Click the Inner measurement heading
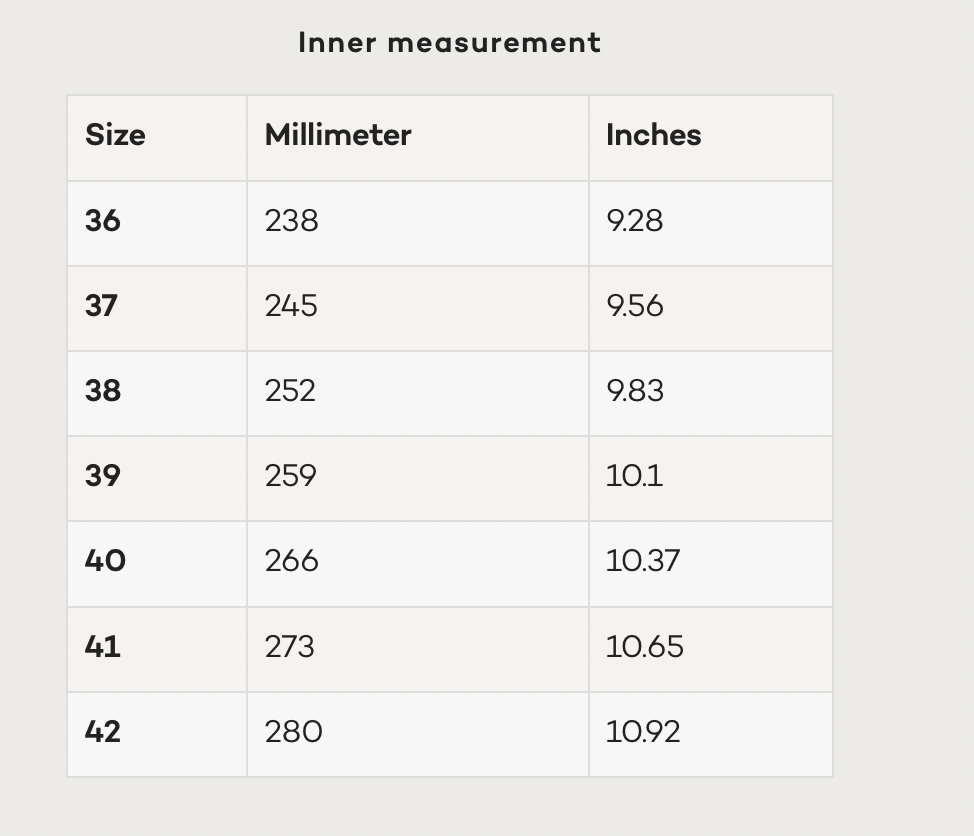 click(449, 43)
